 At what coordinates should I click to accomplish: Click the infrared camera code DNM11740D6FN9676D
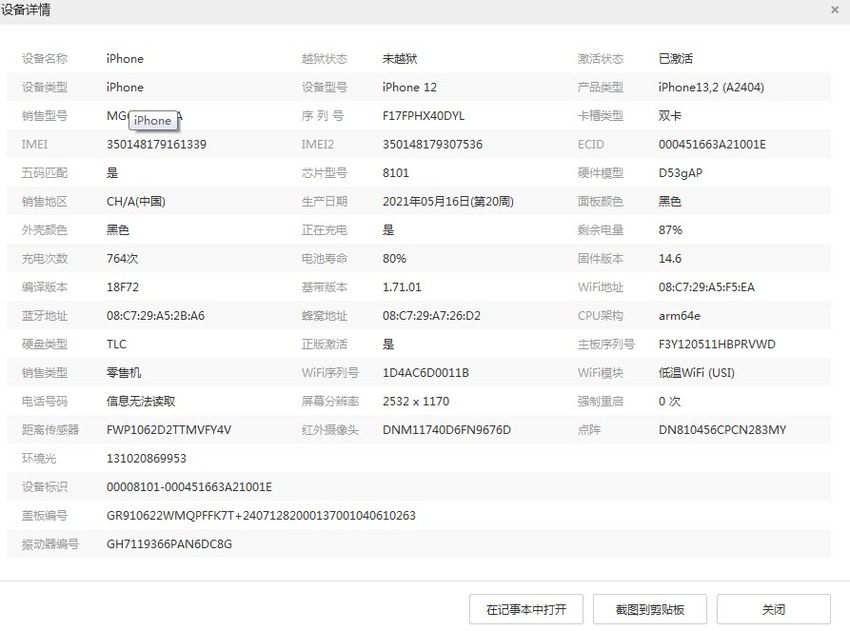(x=447, y=430)
